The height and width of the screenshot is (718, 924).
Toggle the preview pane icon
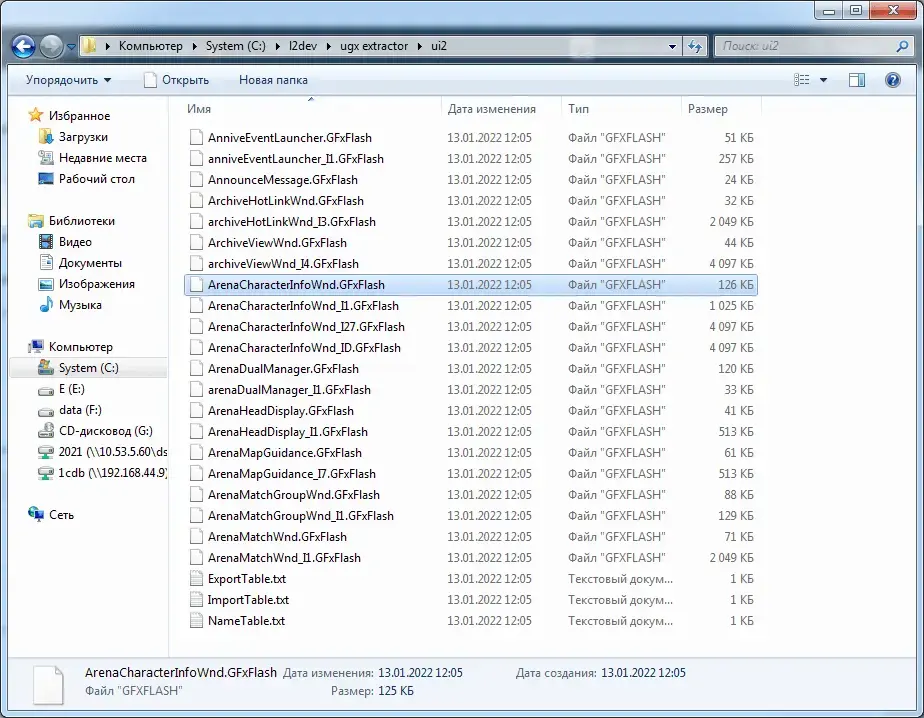857,80
